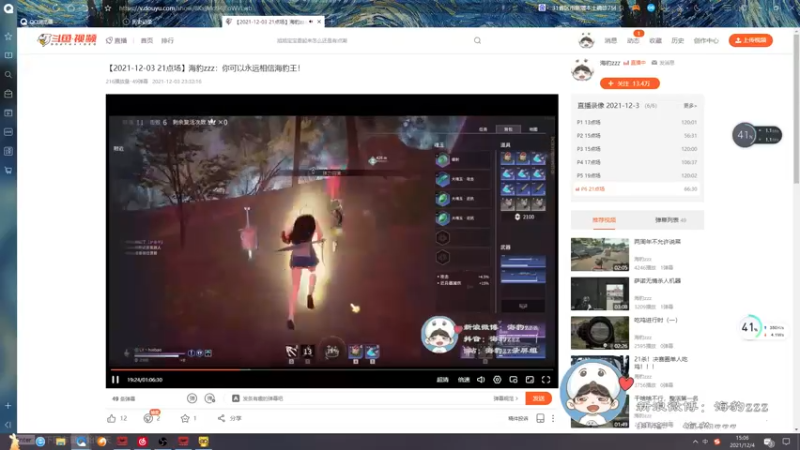Click the Douyu video site logo

click(x=67, y=40)
